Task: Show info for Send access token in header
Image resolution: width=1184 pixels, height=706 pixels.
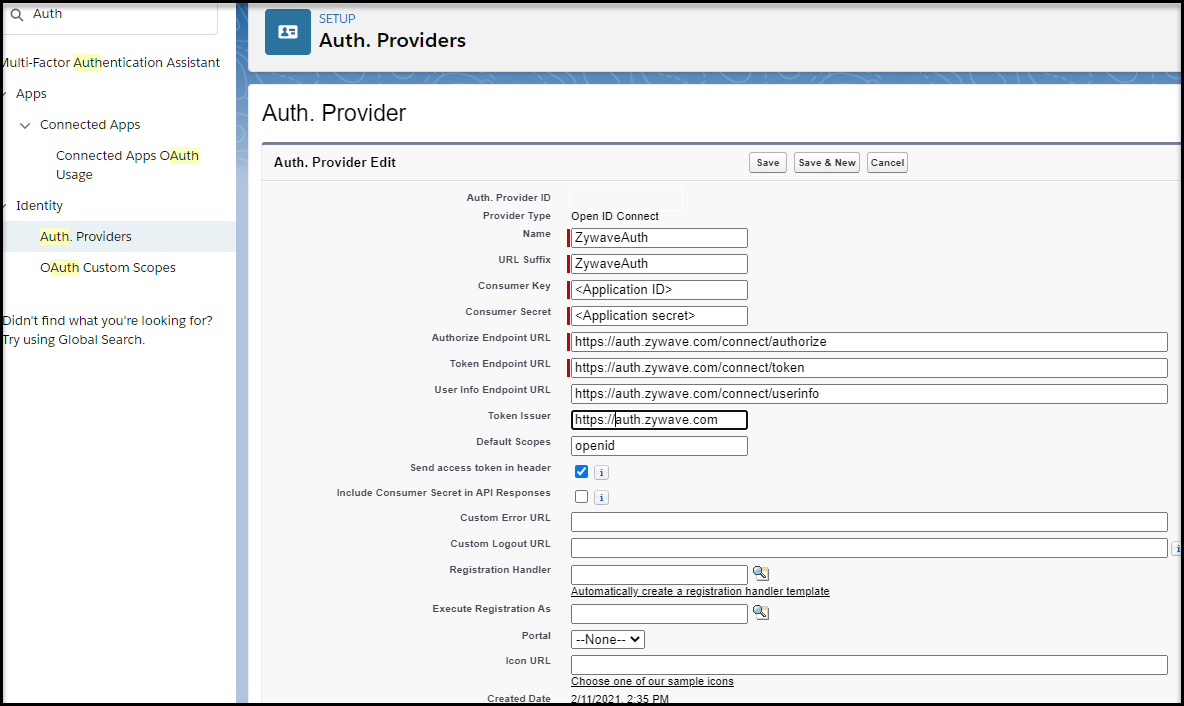Action: click(x=601, y=473)
